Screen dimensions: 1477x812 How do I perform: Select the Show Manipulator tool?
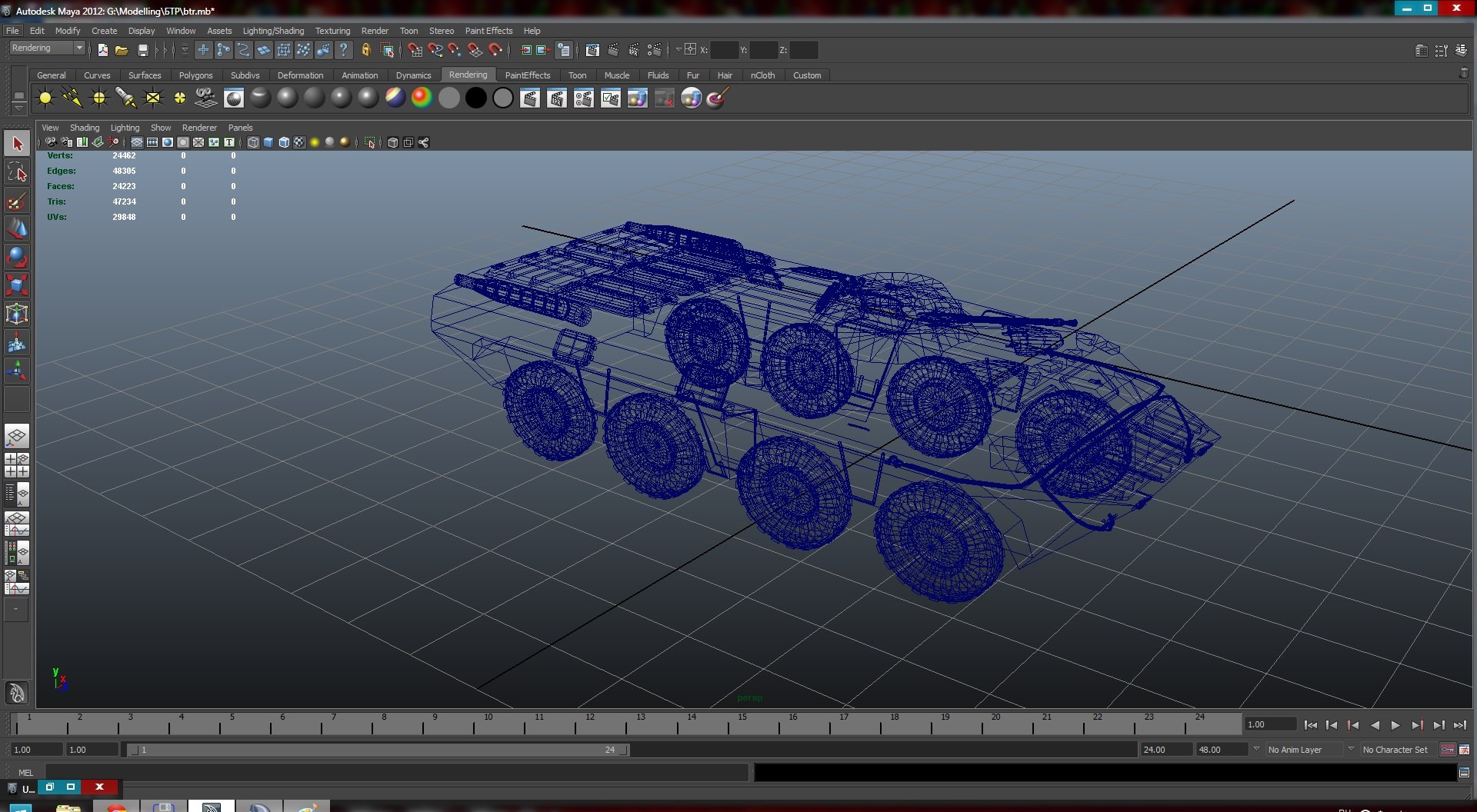pos(17,371)
